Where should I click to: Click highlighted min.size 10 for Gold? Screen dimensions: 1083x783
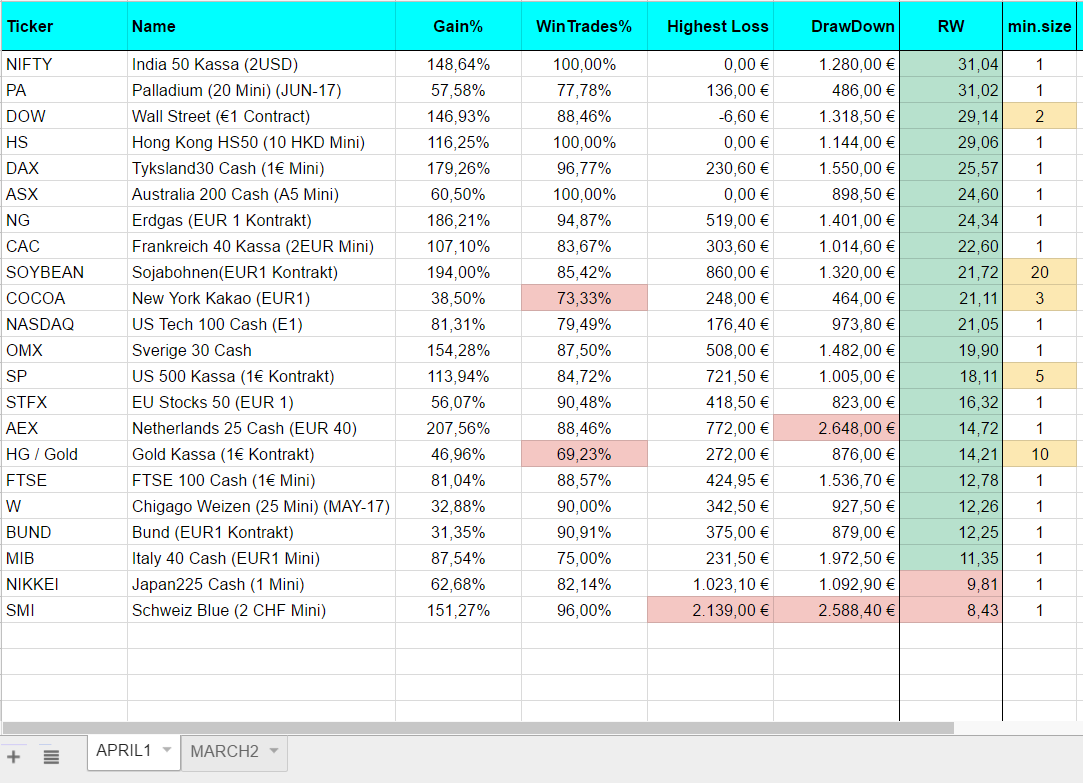pyautogui.click(x=1039, y=454)
